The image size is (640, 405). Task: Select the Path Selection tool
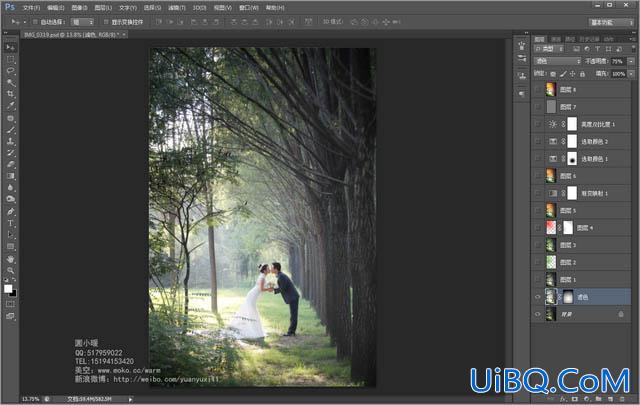click(11, 235)
